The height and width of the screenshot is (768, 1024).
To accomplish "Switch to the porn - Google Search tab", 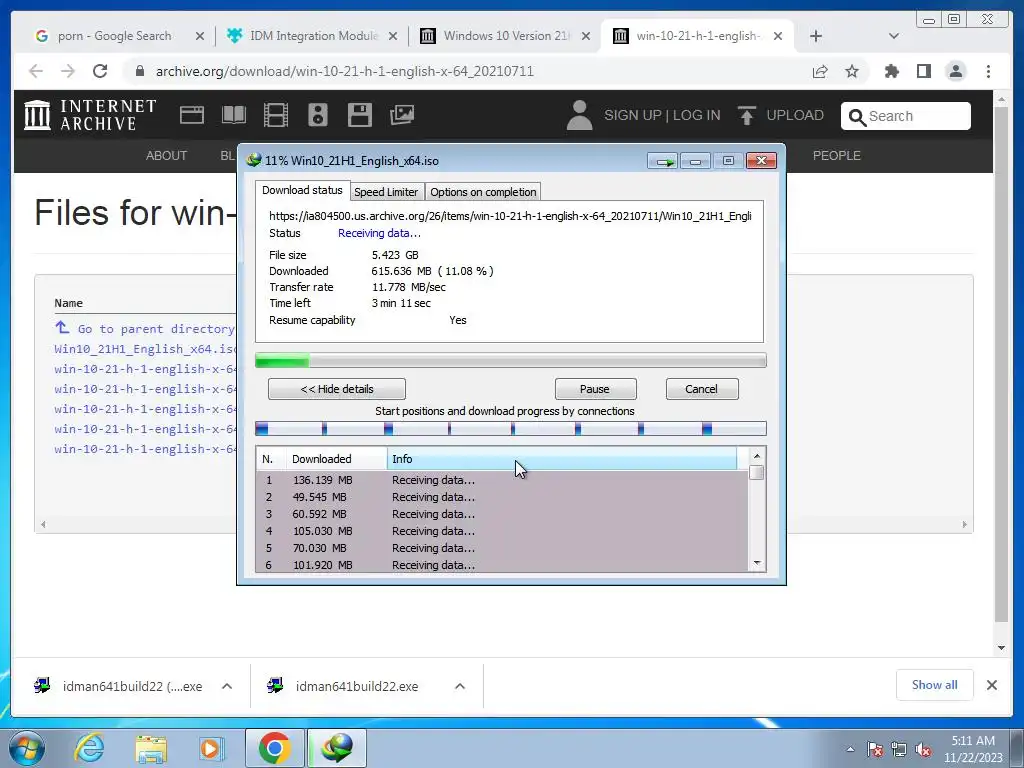I will coord(114,36).
